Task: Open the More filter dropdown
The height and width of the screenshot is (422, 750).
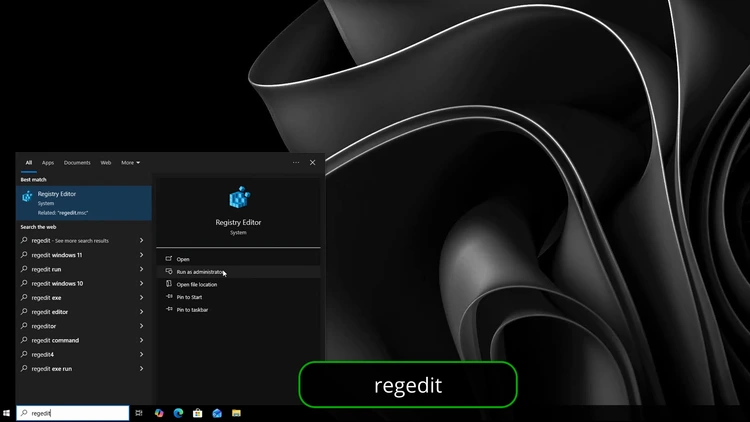Action: (131, 163)
